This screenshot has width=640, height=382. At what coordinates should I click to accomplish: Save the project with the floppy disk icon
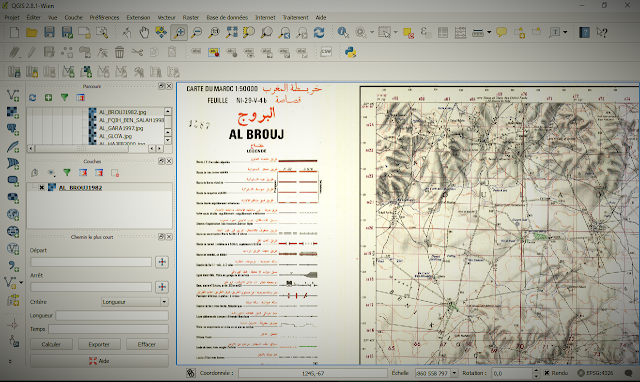[x=49, y=32]
